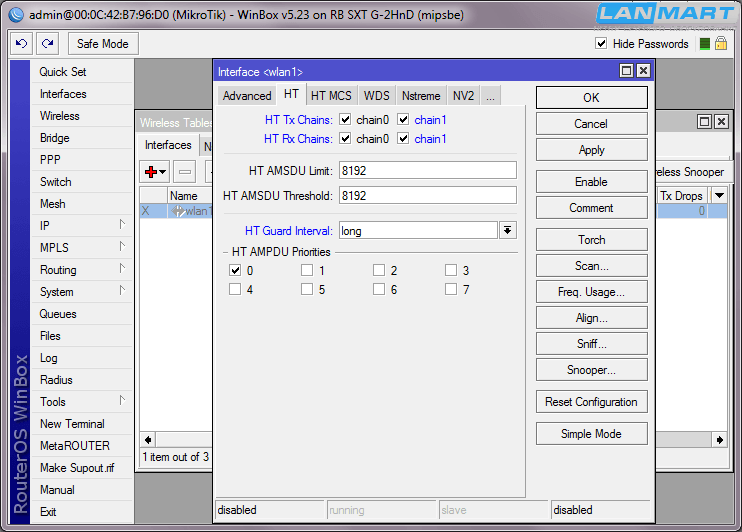Image resolution: width=742 pixels, height=532 pixels.
Task: Switch to the HT MCS tab
Action: click(331, 96)
